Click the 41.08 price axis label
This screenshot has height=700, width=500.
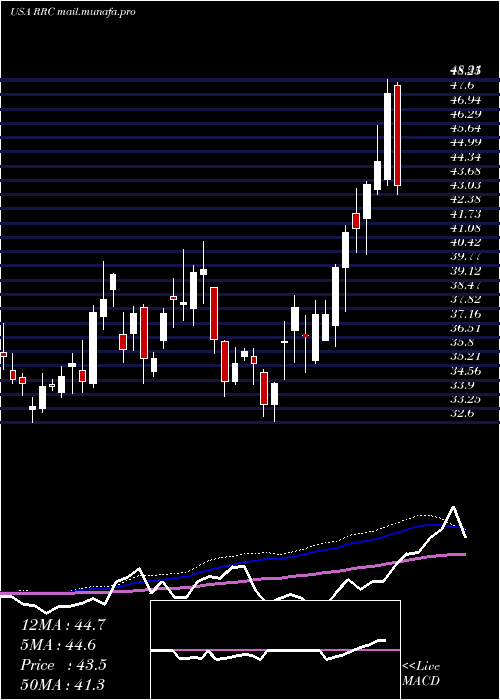point(465,228)
